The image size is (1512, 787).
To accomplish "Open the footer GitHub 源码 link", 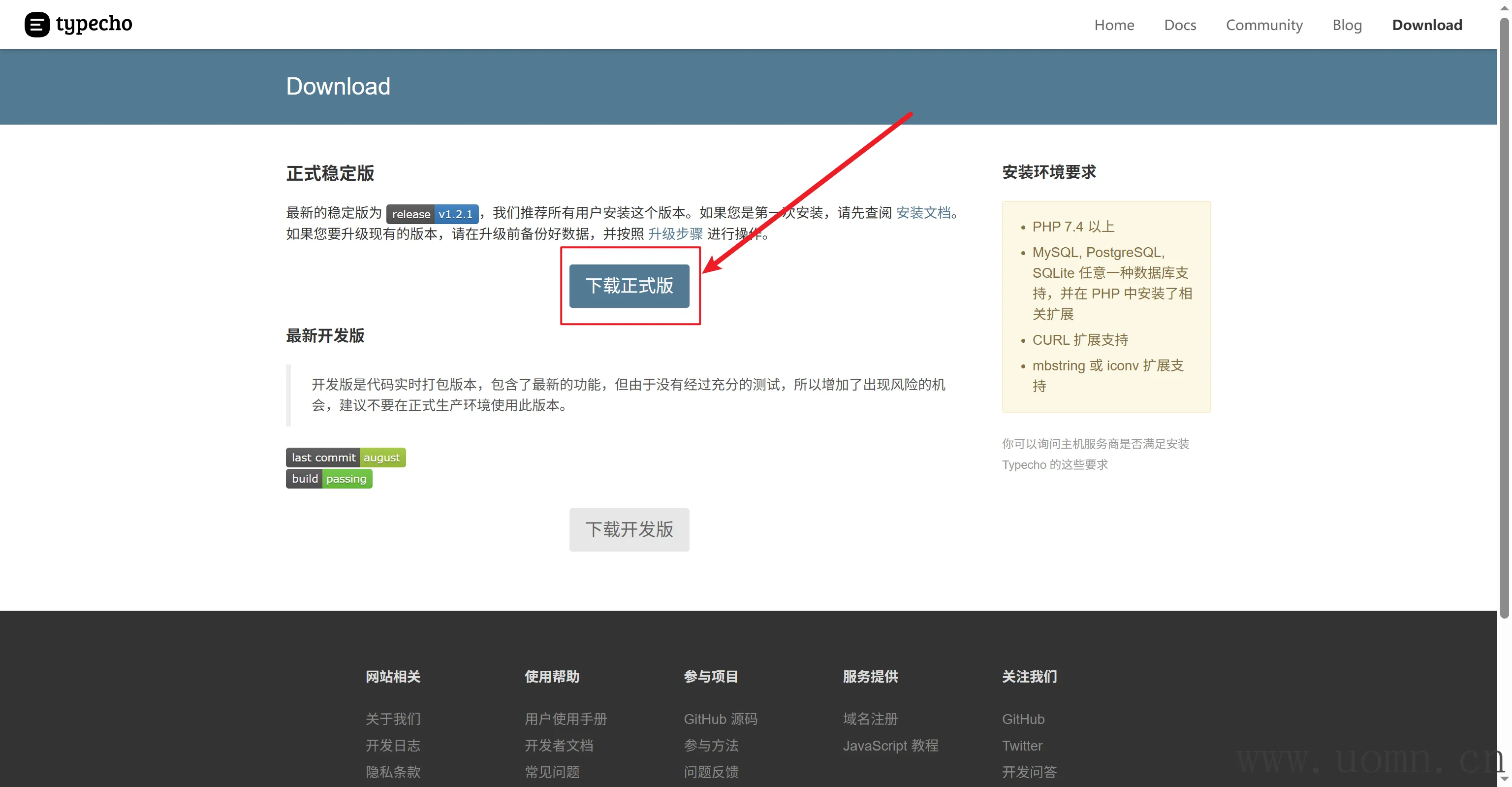I will click(720, 719).
